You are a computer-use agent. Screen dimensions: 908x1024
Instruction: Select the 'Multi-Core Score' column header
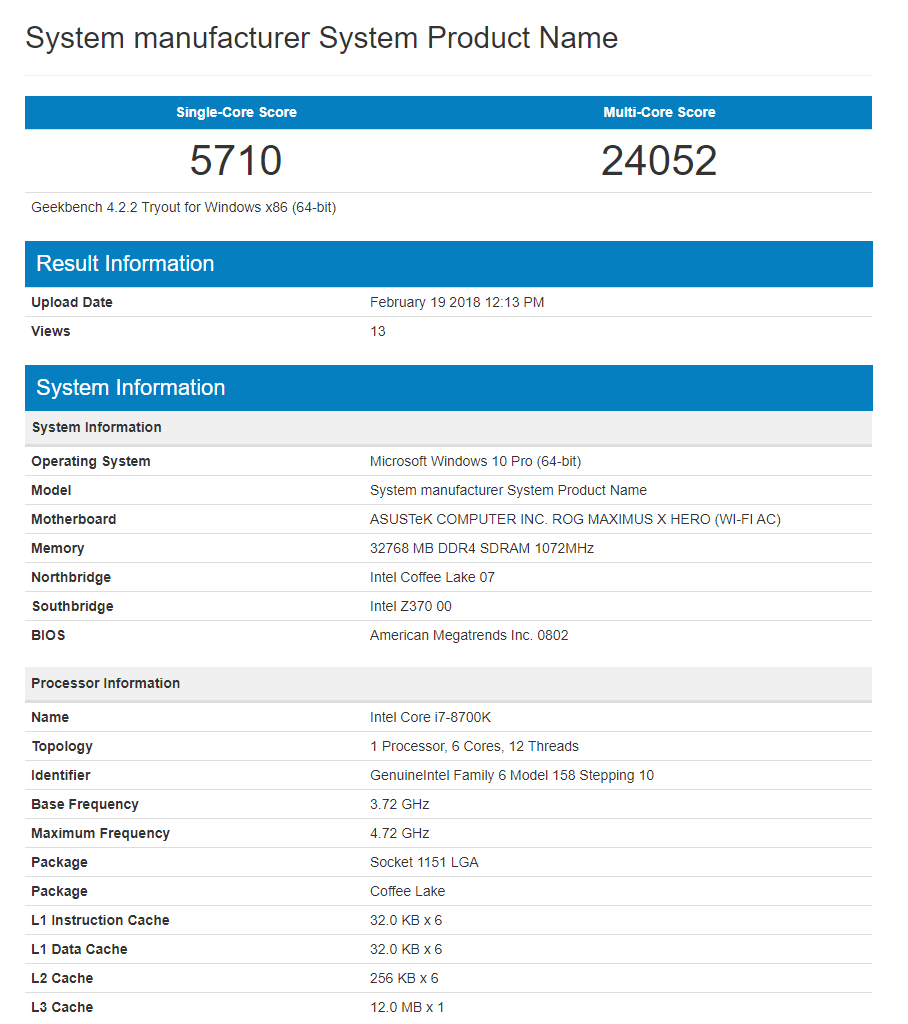(x=659, y=112)
